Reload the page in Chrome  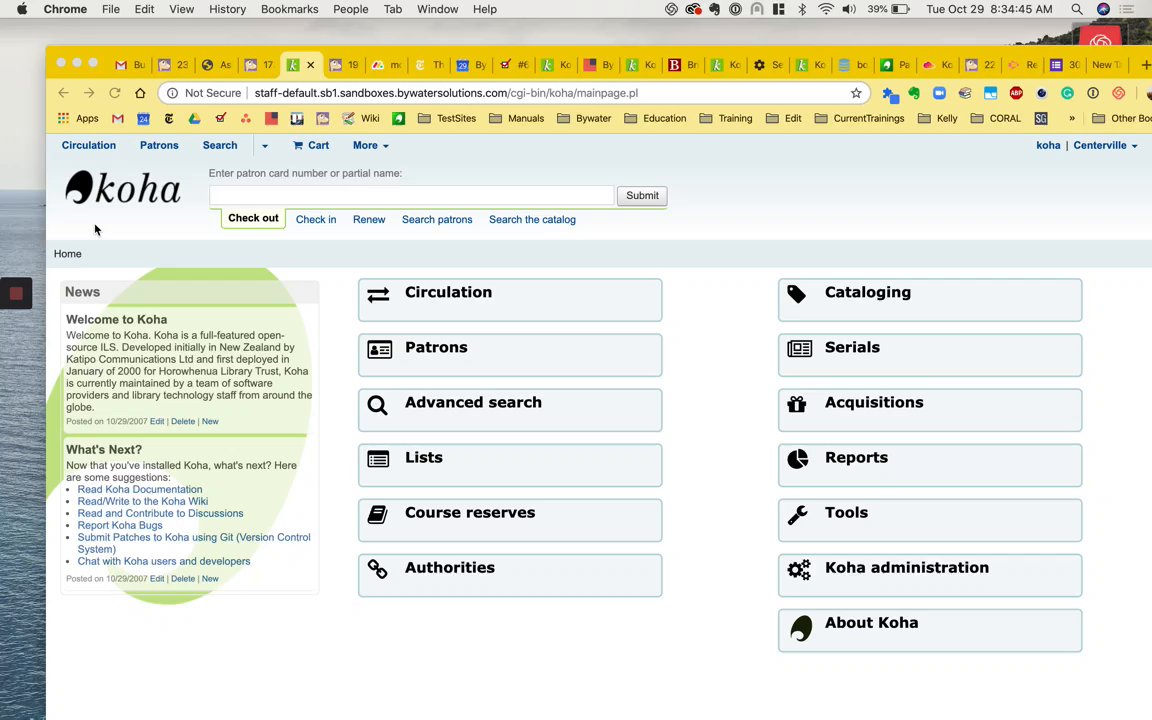(115, 93)
